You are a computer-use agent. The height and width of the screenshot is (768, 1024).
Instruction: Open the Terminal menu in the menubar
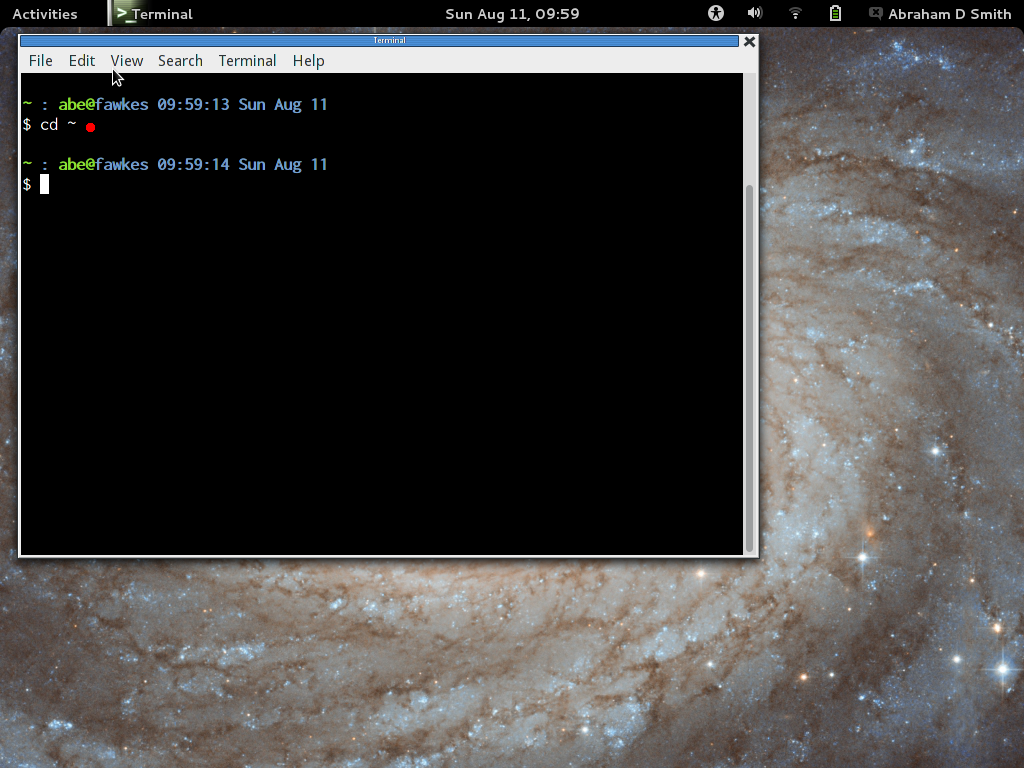(x=248, y=61)
